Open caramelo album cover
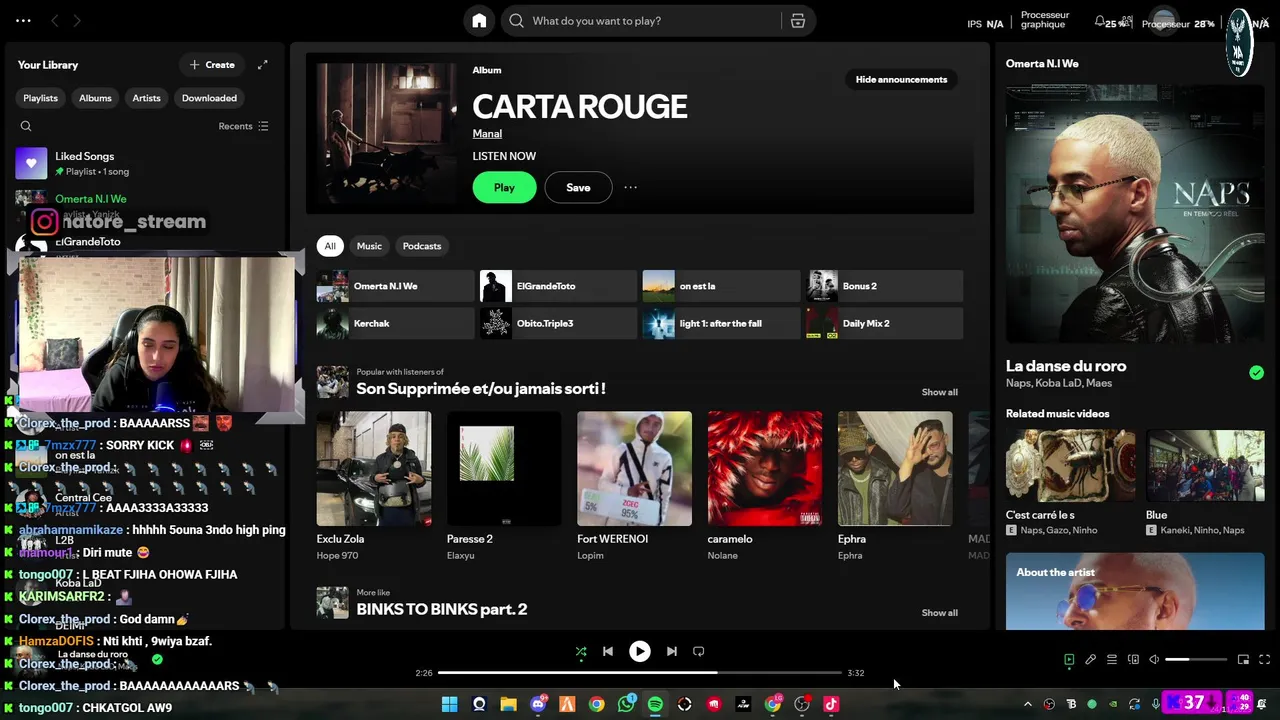The image size is (1280, 720). pyautogui.click(x=765, y=469)
